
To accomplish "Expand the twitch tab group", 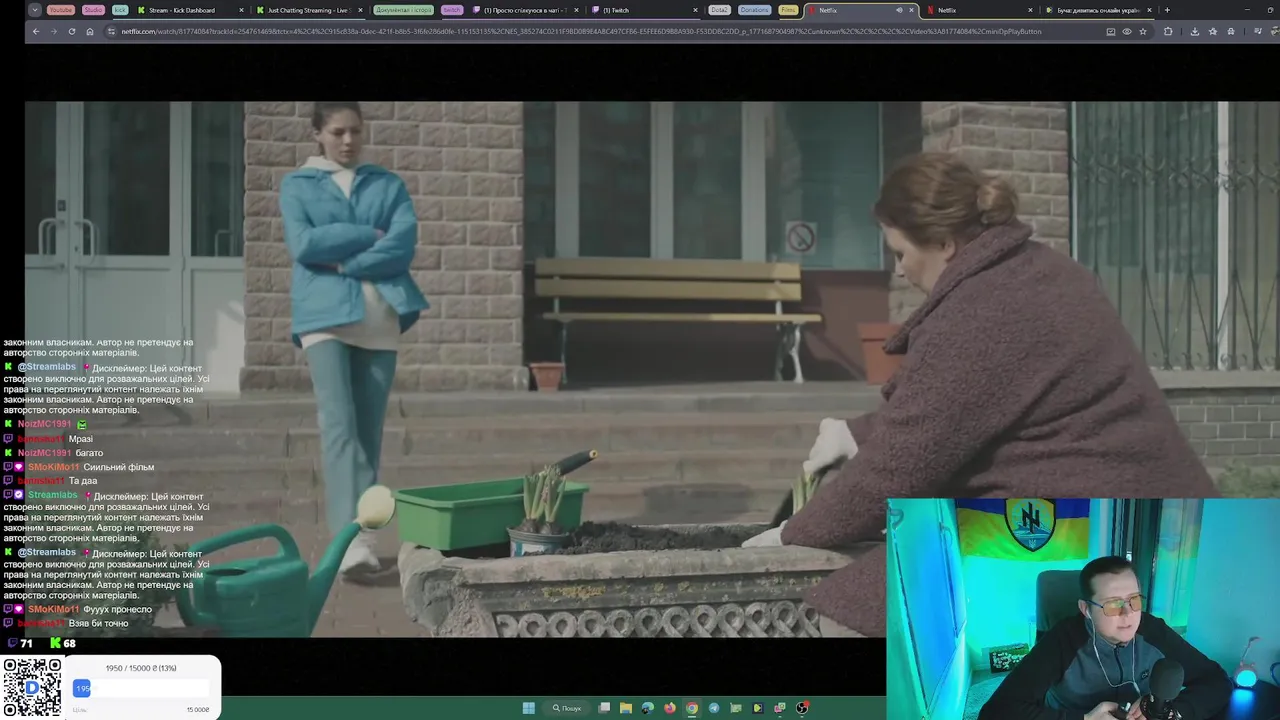I will [452, 10].
